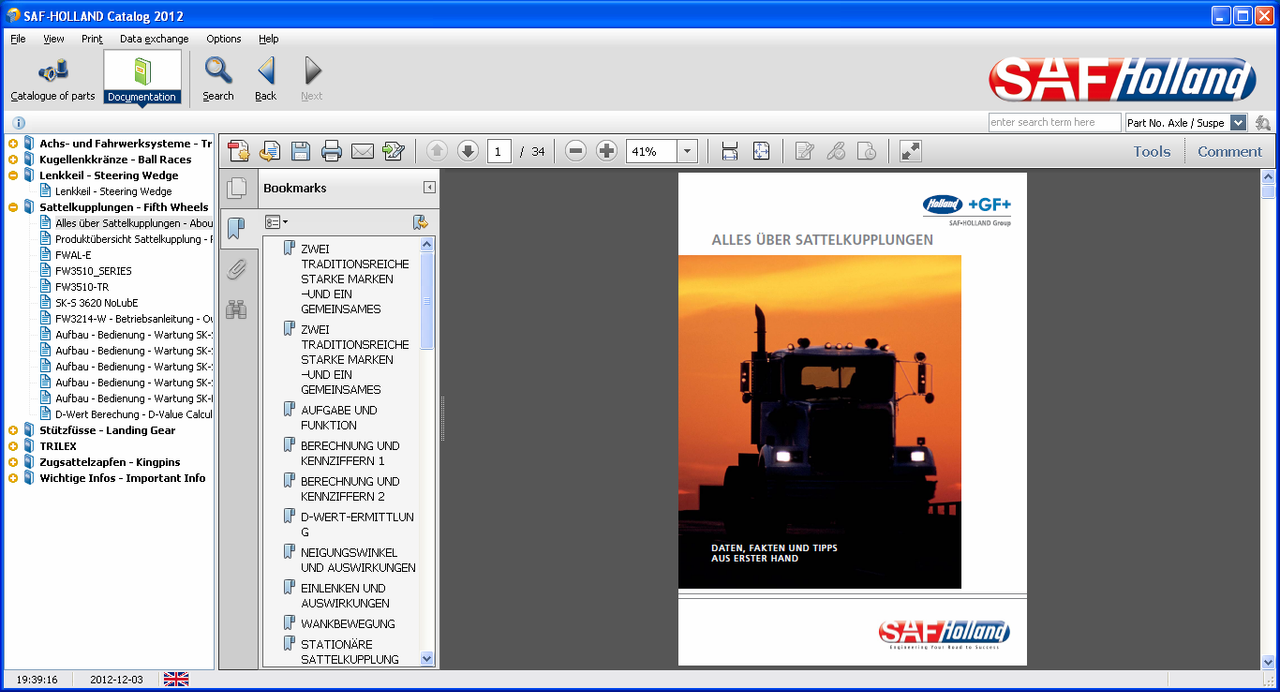1280x692 pixels.
Task: Open the binoculars search panel
Action: point(236,309)
